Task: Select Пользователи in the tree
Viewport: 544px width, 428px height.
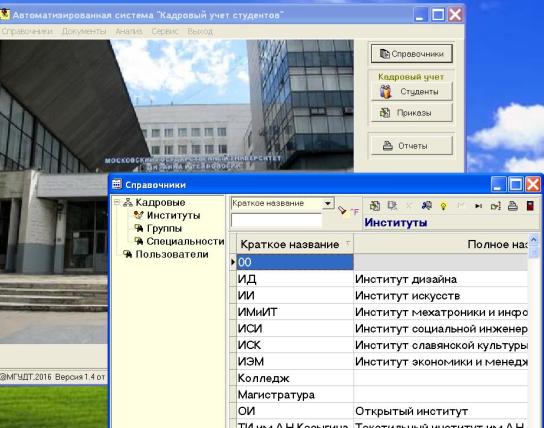Action: [172, 254]
